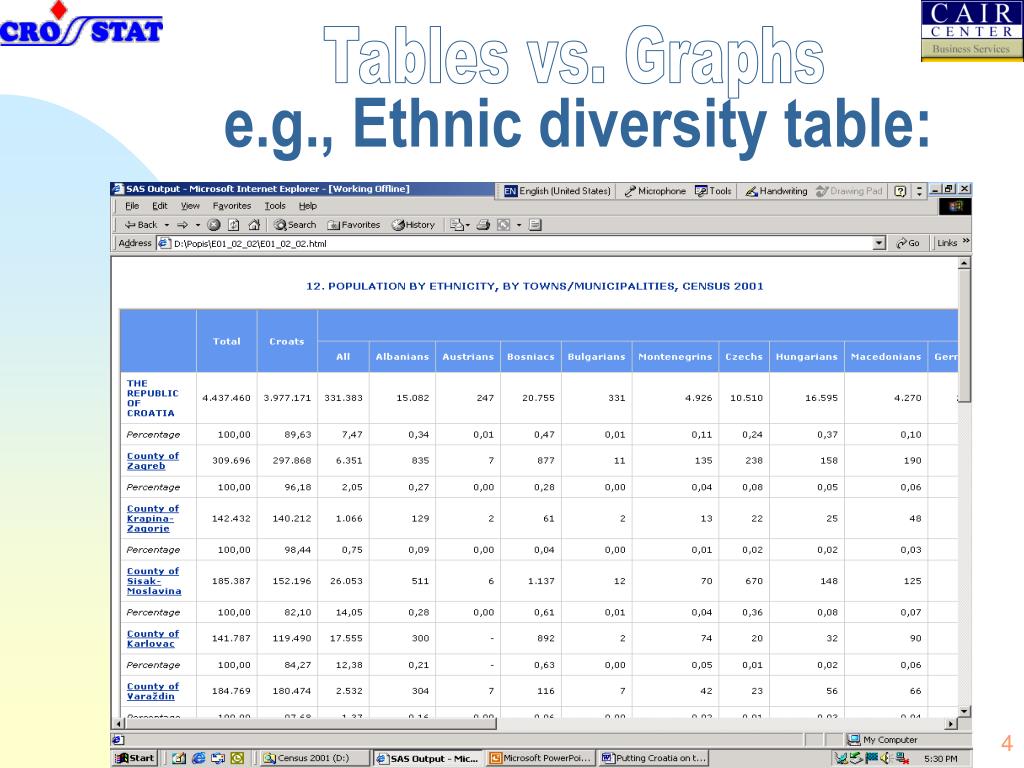This screenshot has width=1024, height=768.
Task: Switch to Census 2001 (D:) taskbar window
Action: click(313, 758)
